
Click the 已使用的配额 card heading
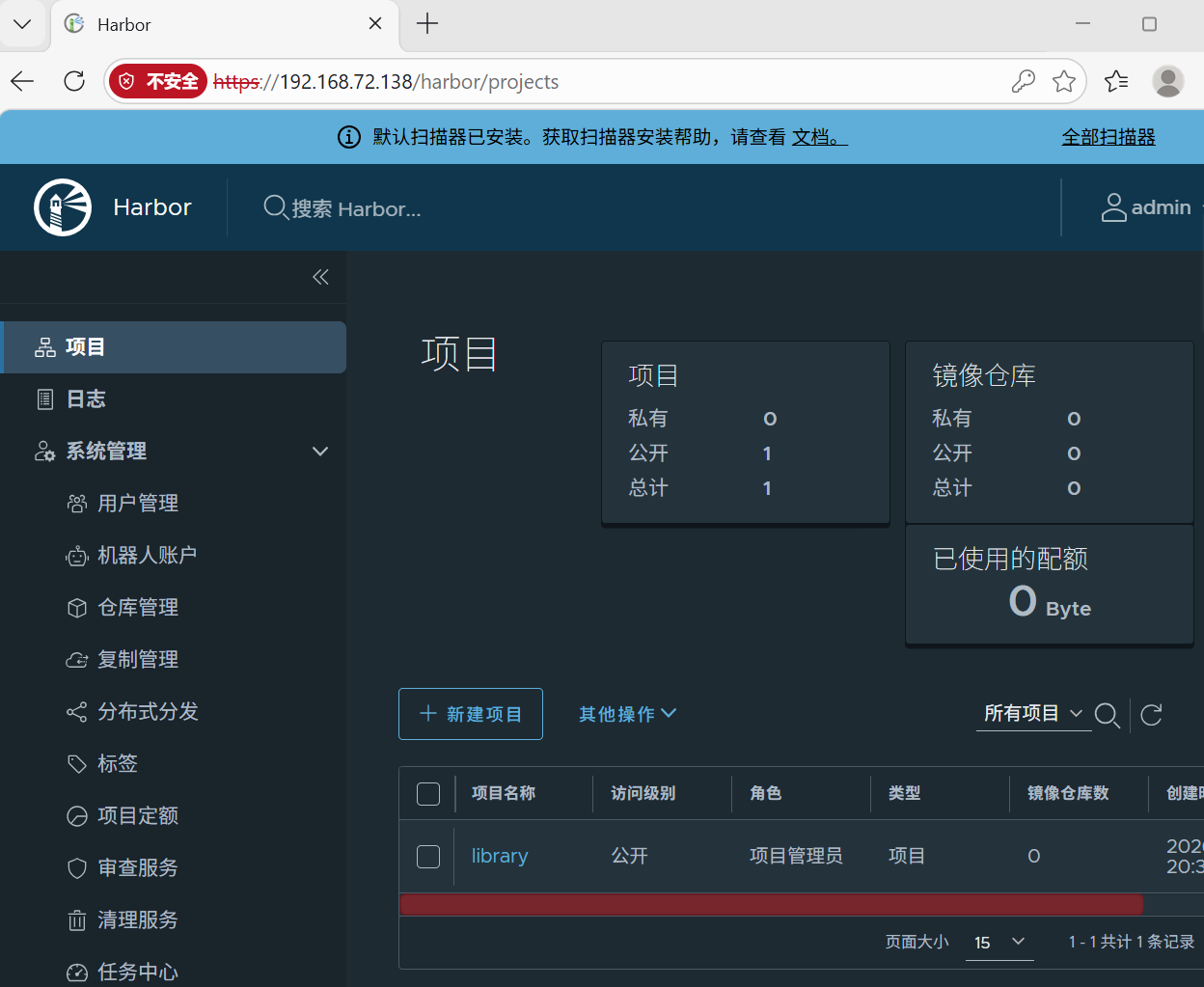1011,560
